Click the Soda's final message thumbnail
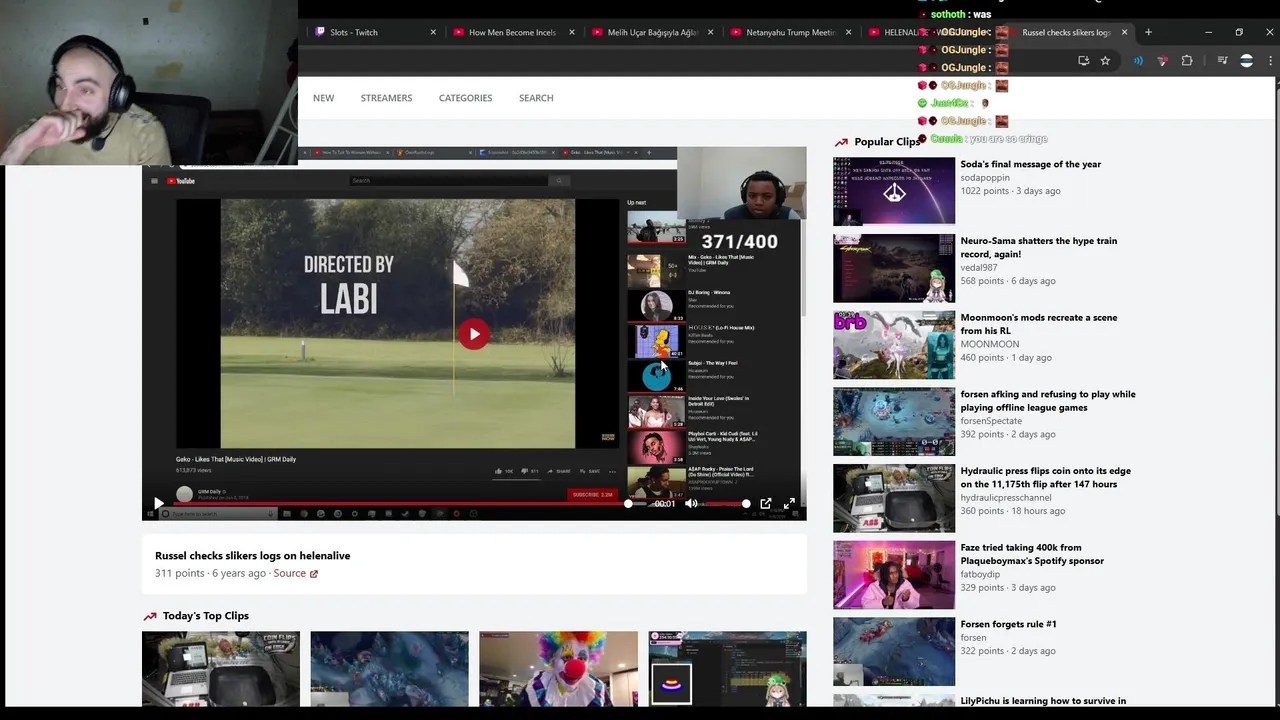Image resolution: width=1280 pixels, height=720 pixels. pos(894,191)
